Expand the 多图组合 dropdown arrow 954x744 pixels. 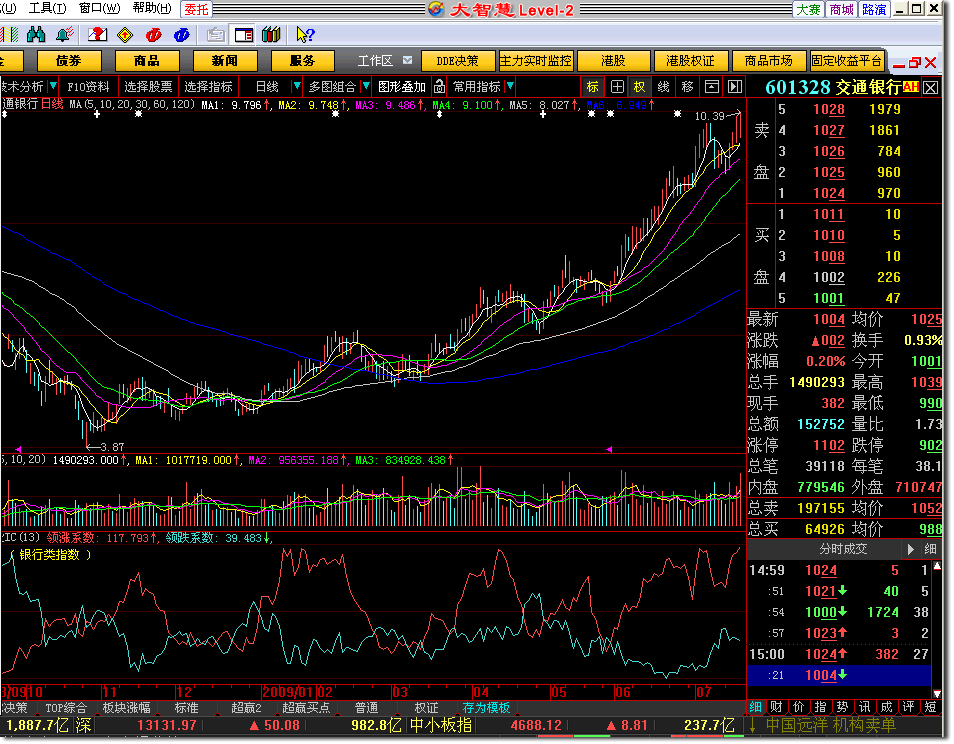click(x=366, y=86)
